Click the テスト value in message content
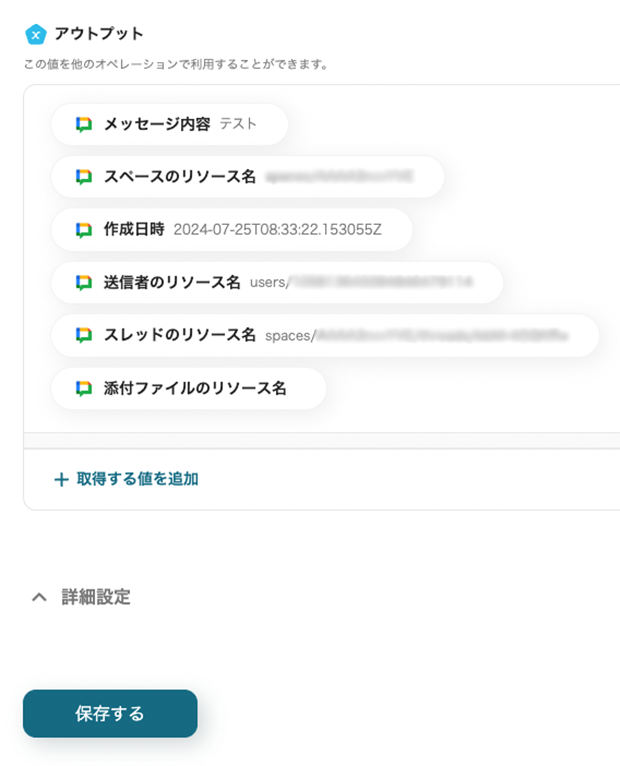The image size is (620, 766). click(238, 124)
